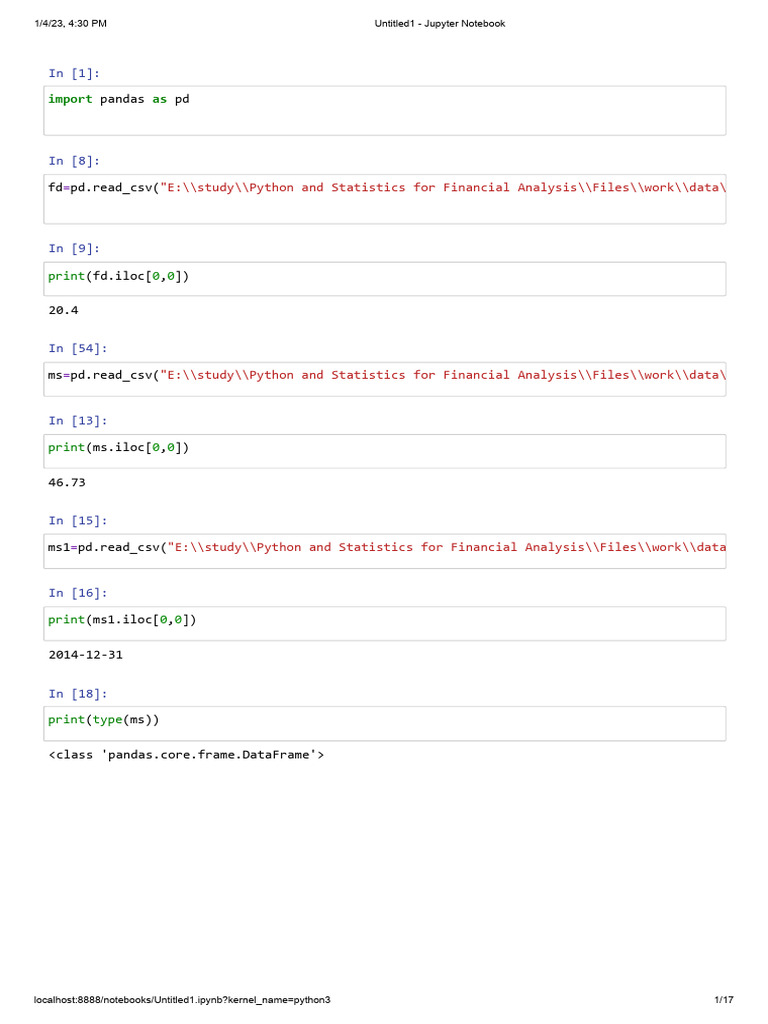Viewport: 768px width, 1024px height.
Task: Click the In [15] prompt label
Action: click(78, 521)
